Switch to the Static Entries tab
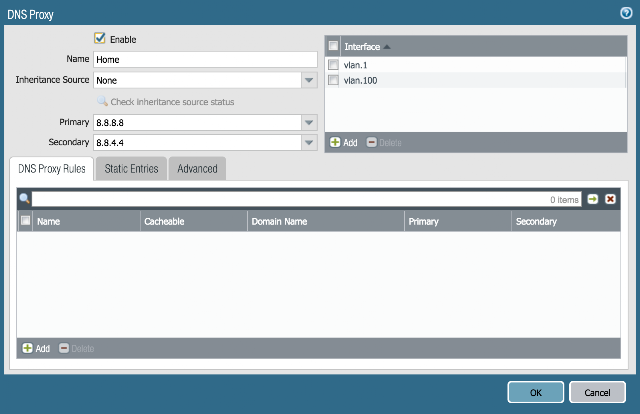This screenshot has height=414, width=640. [x=131, y=169]
